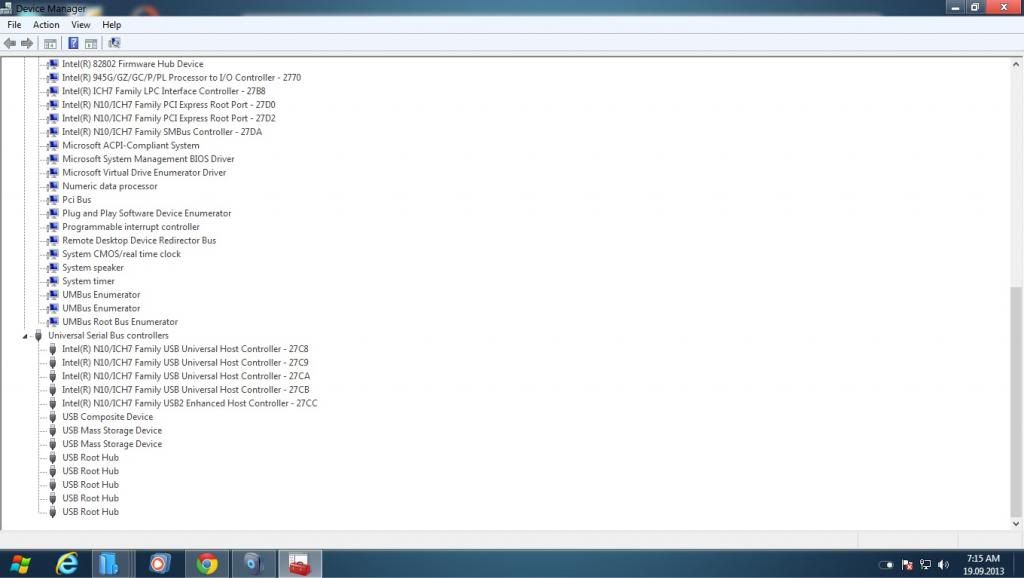The image size is (1024, 578).
Task: Select the Pci Bus entry
Action: coord(76,200)
